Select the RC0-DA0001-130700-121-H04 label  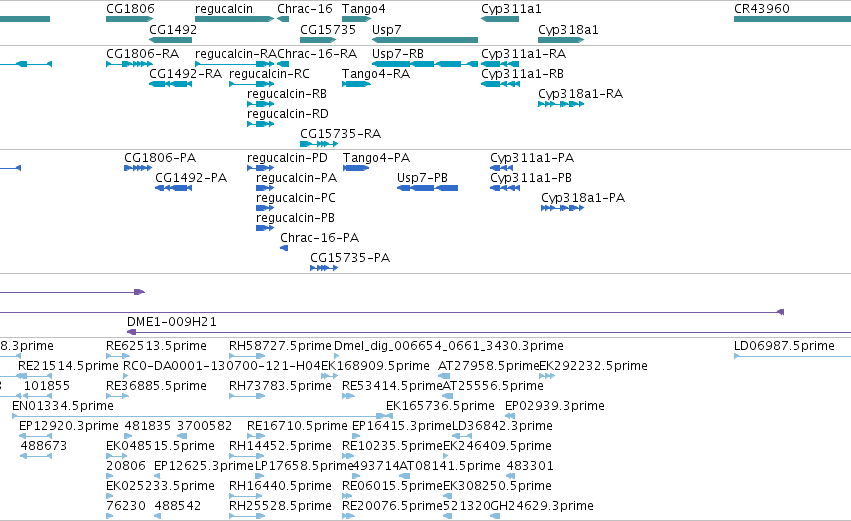tap(222, 366)
